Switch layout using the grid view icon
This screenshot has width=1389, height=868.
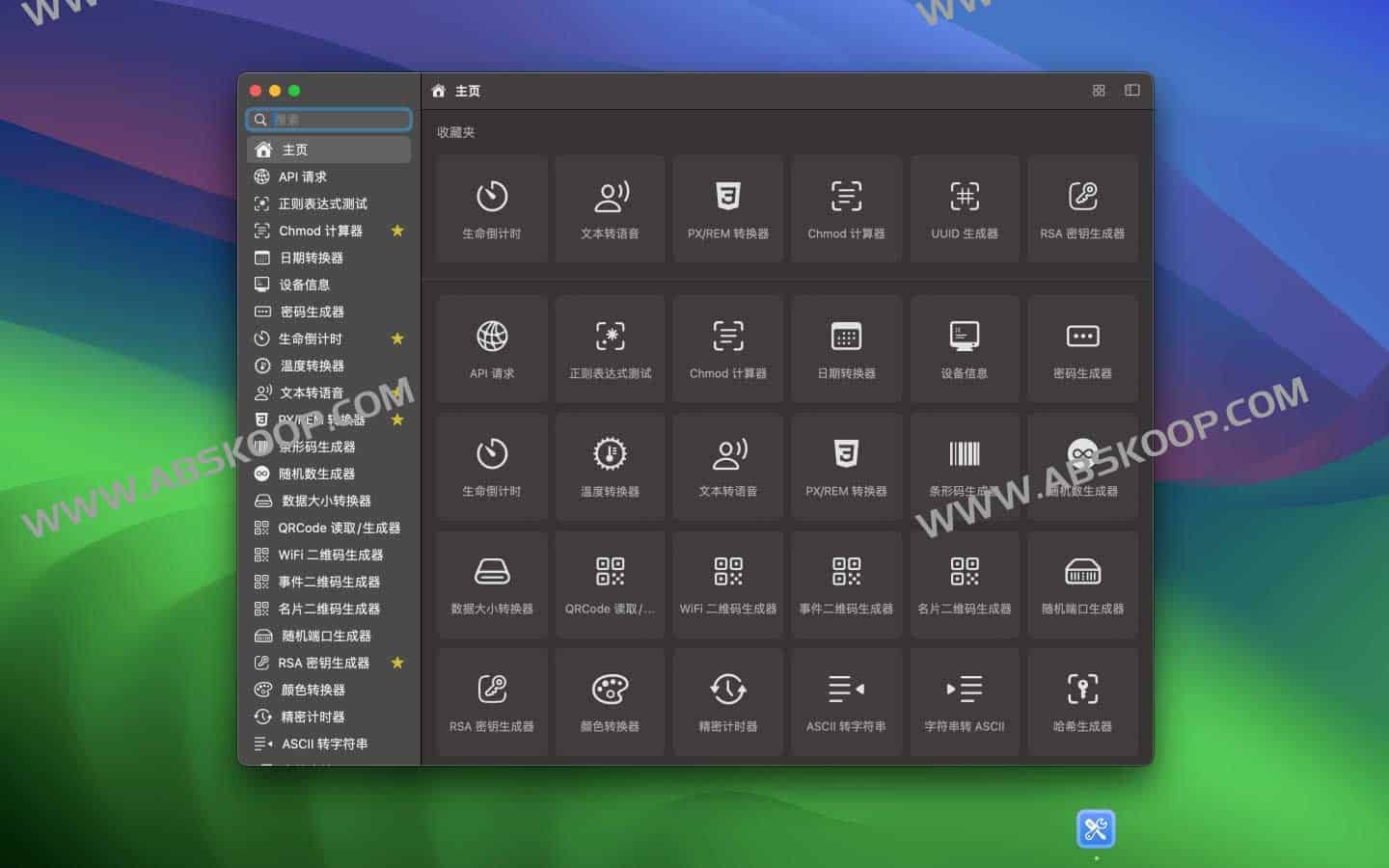(x=1098, y=90)
